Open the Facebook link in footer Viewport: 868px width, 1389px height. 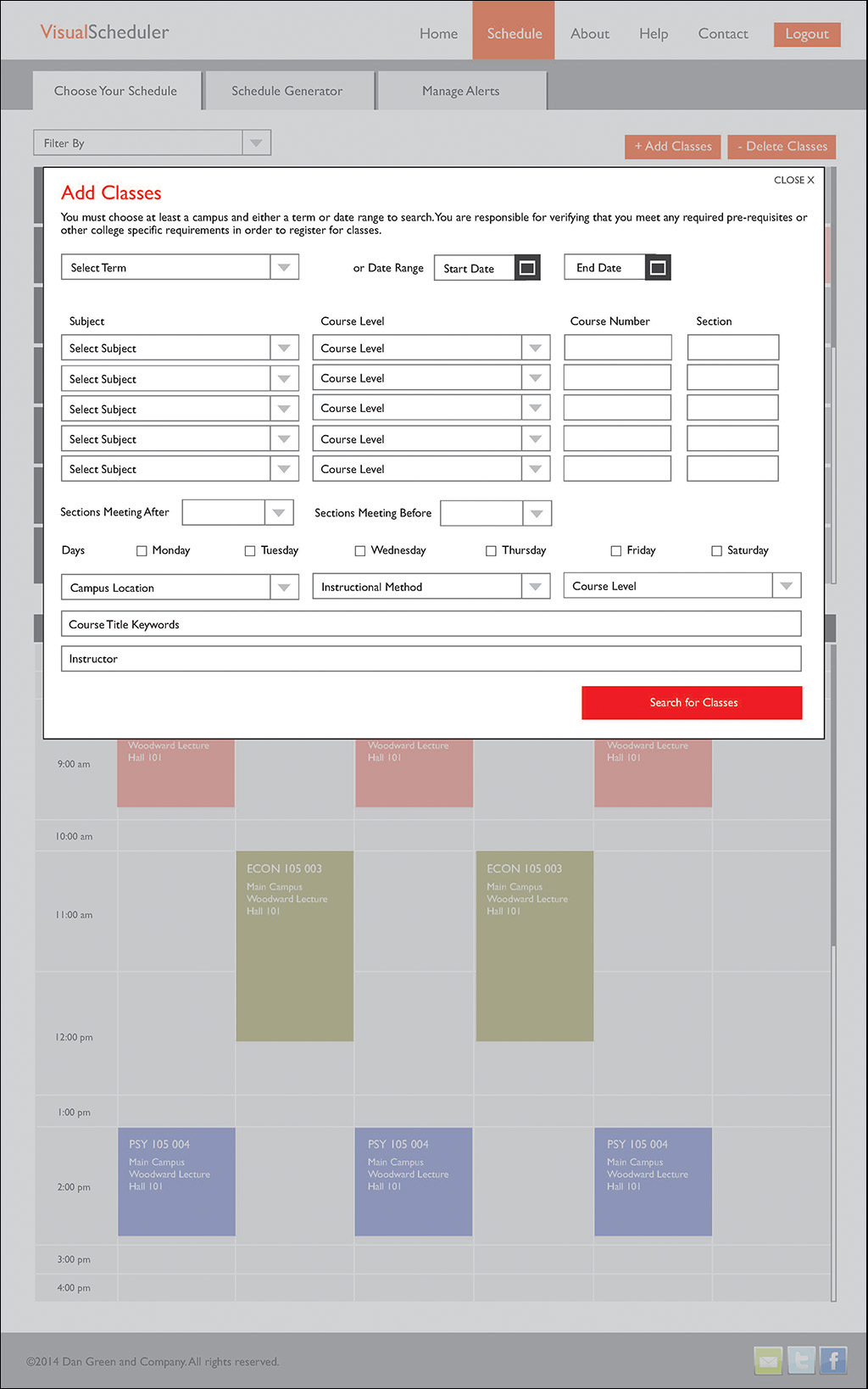(x=833, y=1361)
